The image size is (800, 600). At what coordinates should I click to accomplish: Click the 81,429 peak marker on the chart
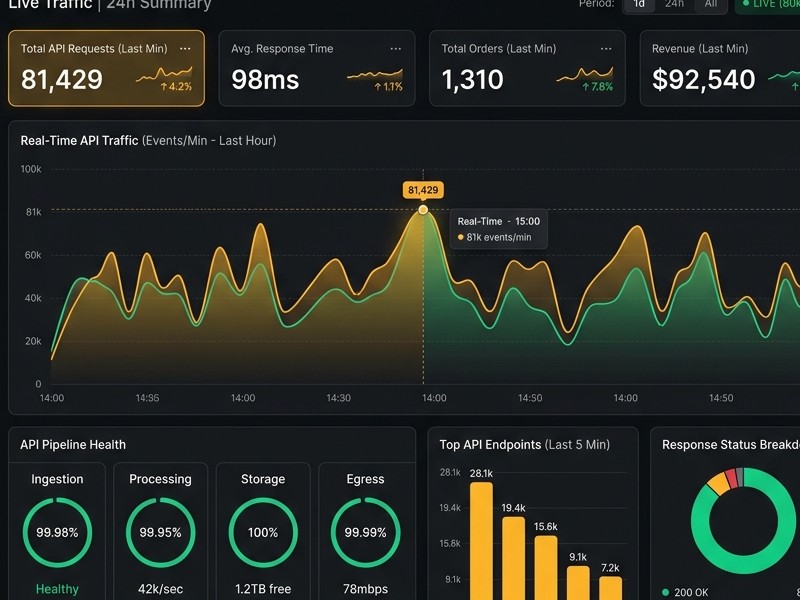tap(423, 210)
